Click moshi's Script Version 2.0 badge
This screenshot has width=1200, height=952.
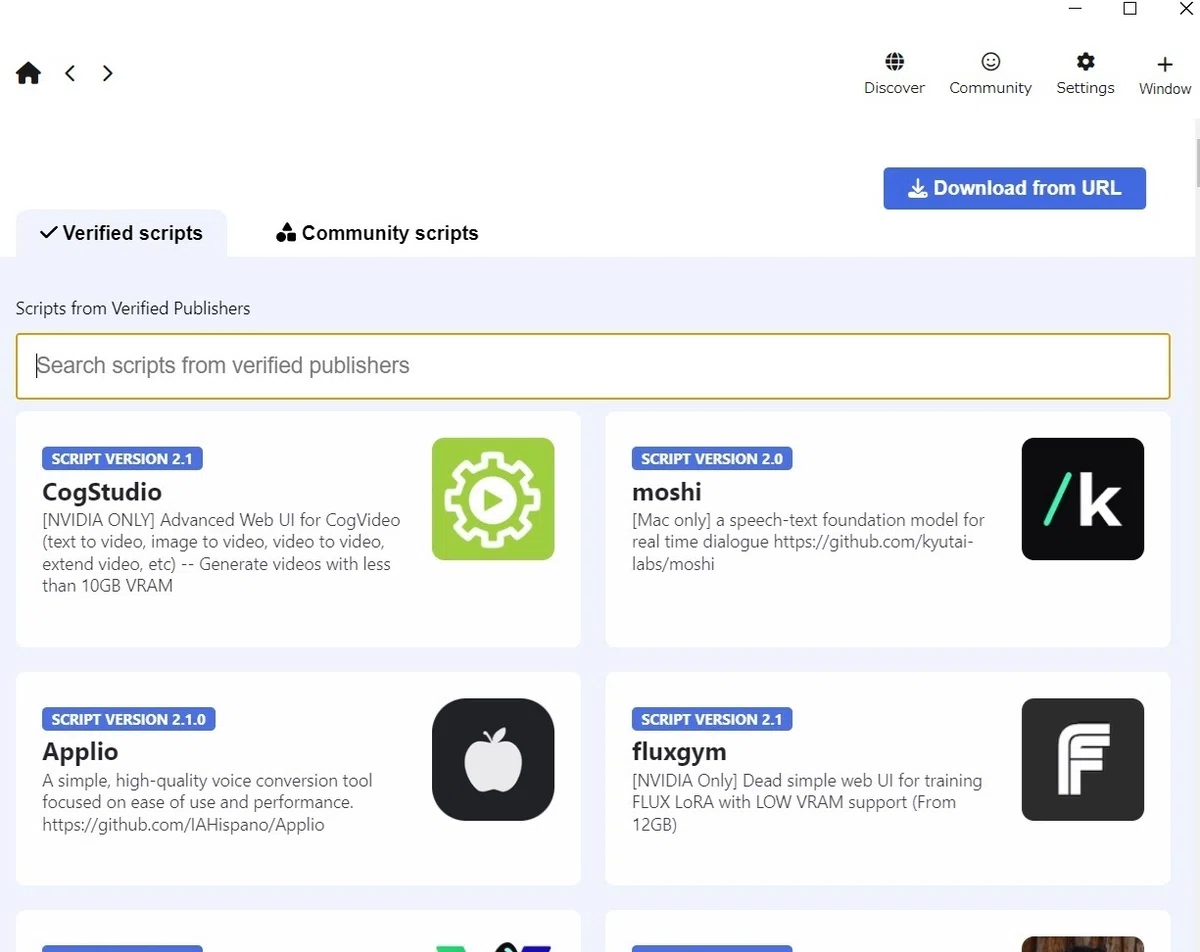coord(712,459)
